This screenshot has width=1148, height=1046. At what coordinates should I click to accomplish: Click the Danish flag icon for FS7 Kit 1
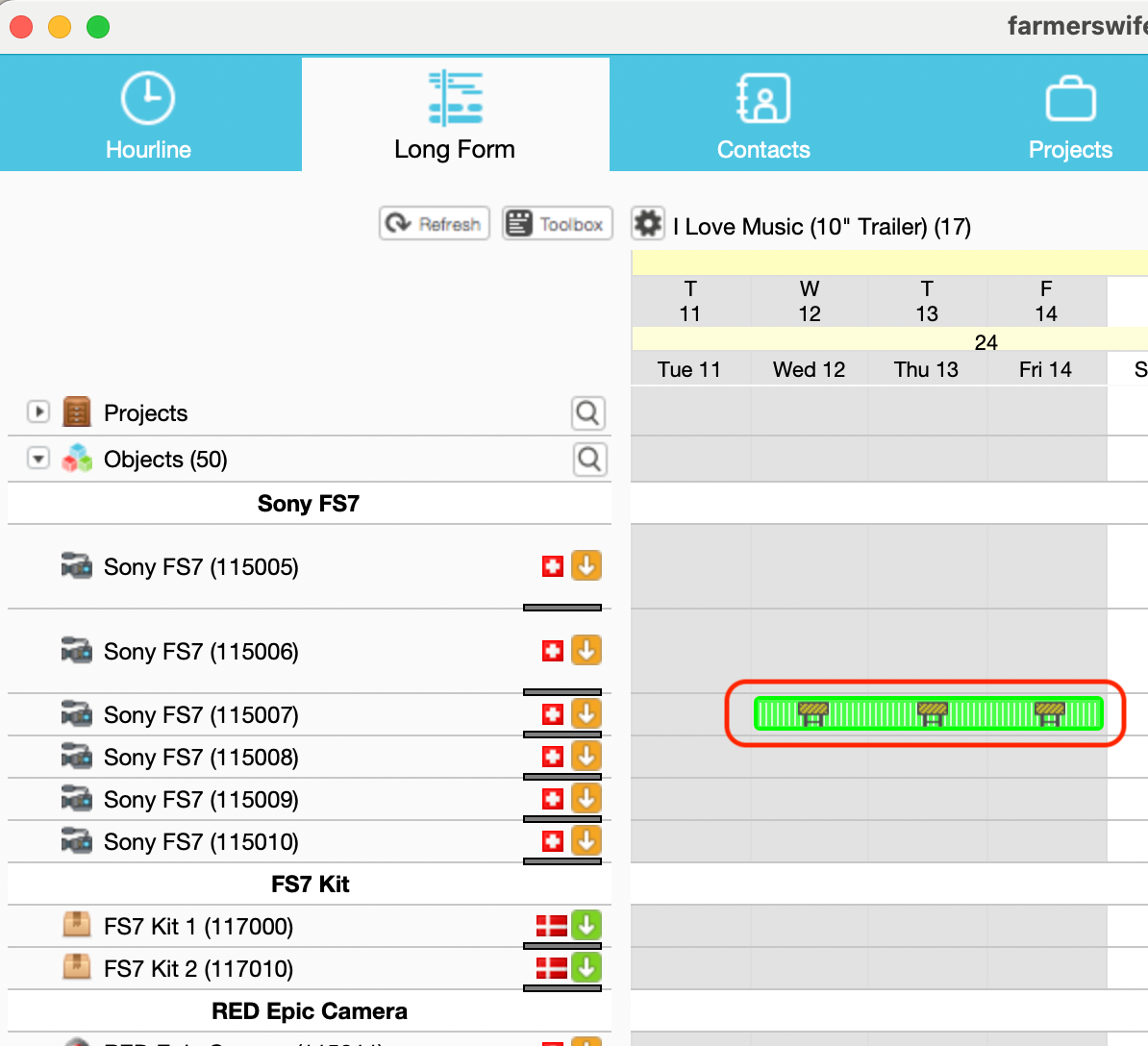pyautogui.click(x=551, y=926)
